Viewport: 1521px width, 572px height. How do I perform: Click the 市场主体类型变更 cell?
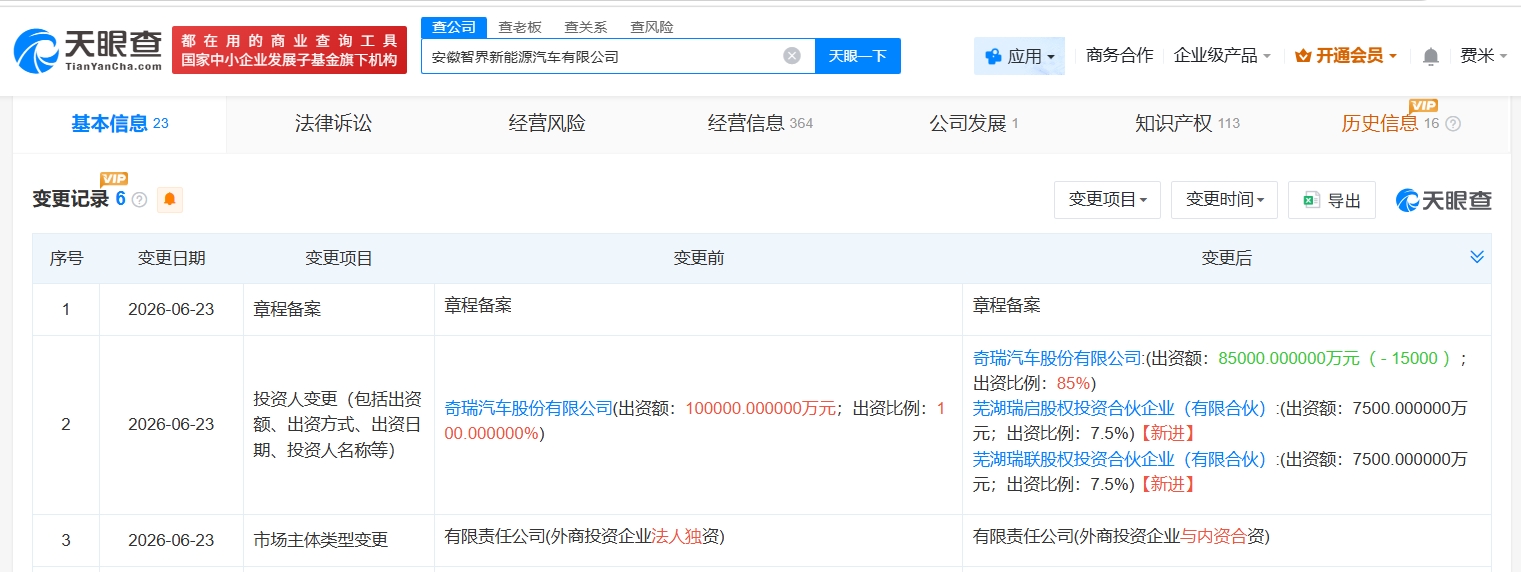[321, 540]
